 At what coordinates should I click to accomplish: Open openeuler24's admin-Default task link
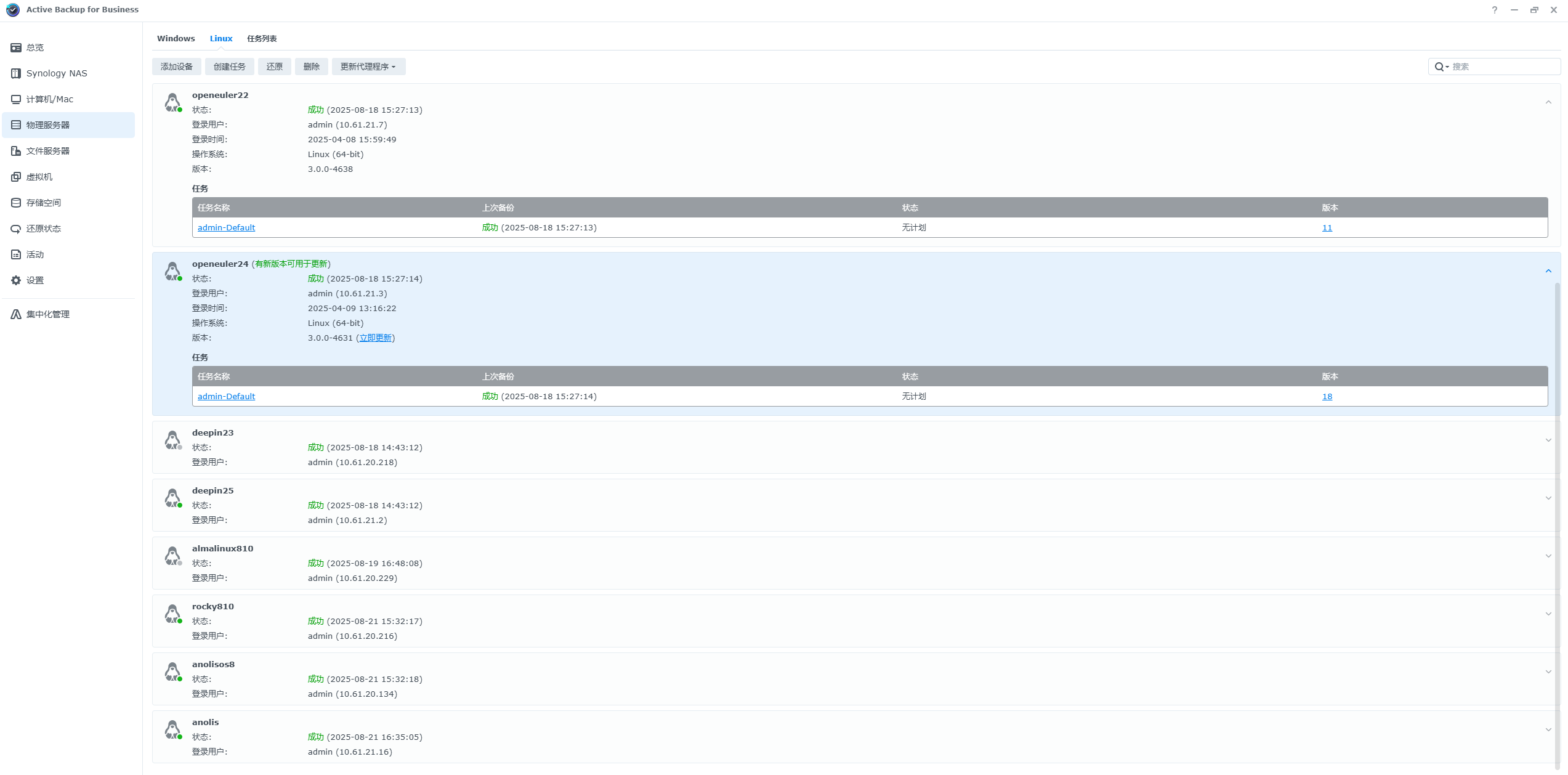[x=226, y=396]
